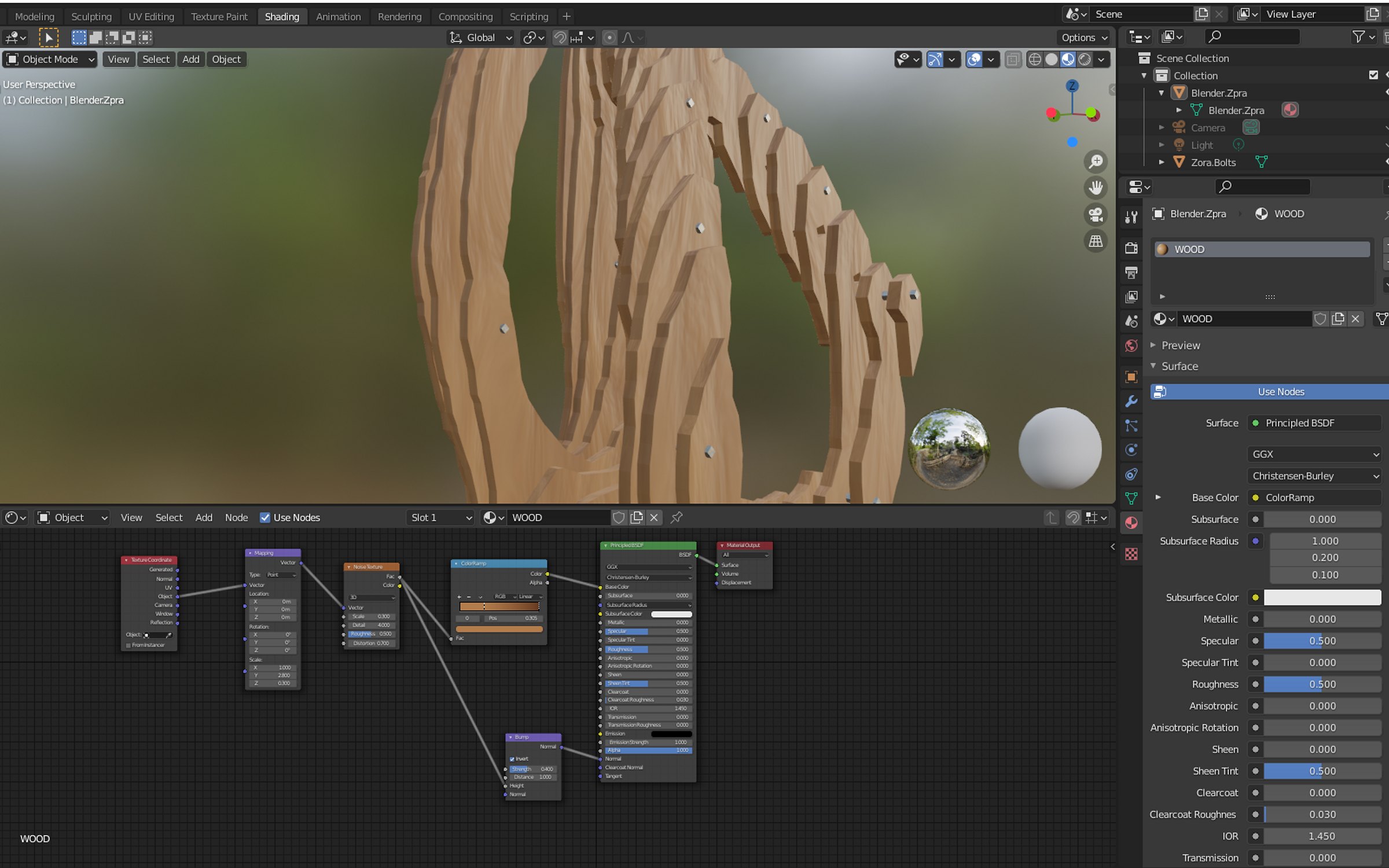Switch to Texture Paint workspace tab
The image size is (1389, 868).
click(x=219, y=16)
